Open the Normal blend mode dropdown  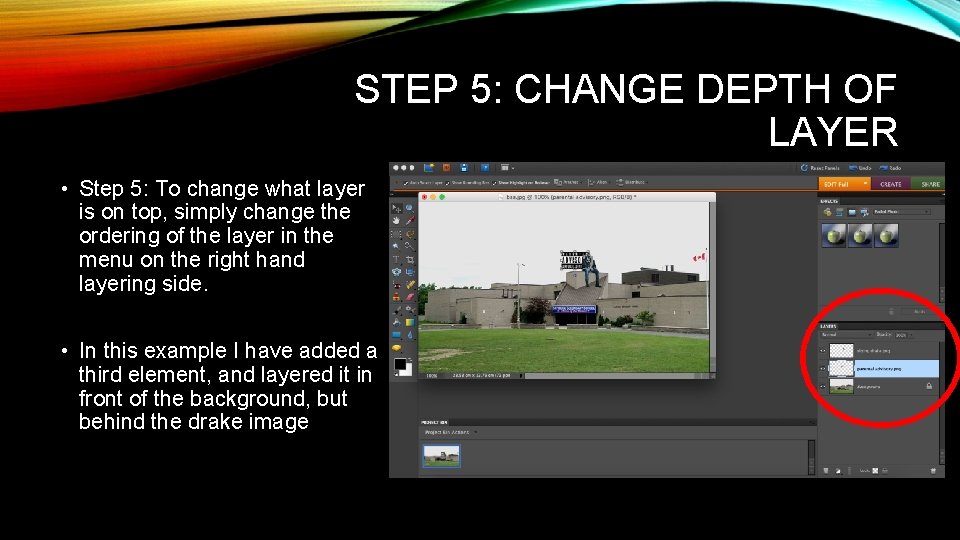847,335
